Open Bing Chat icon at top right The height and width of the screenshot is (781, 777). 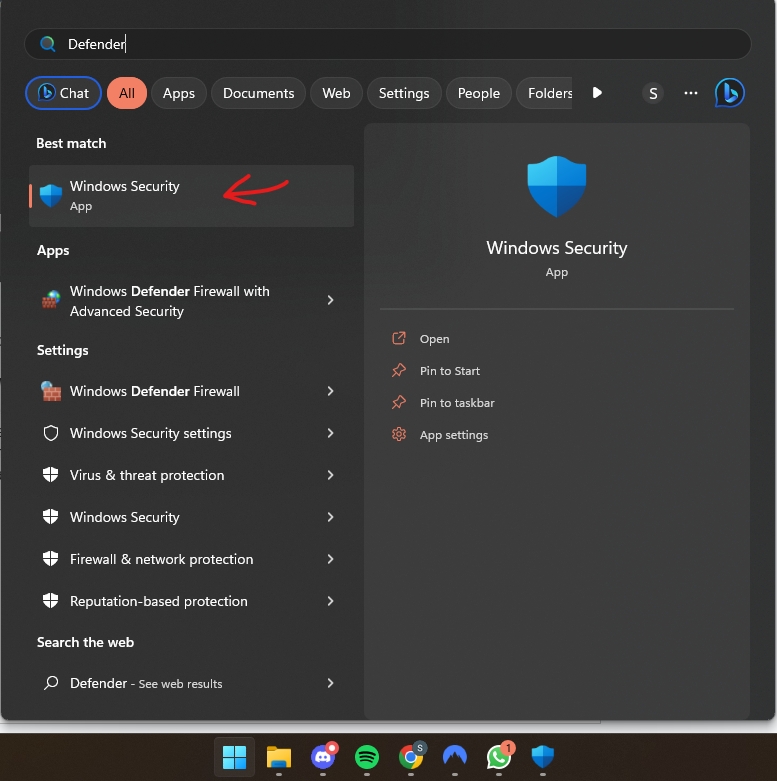729,93
